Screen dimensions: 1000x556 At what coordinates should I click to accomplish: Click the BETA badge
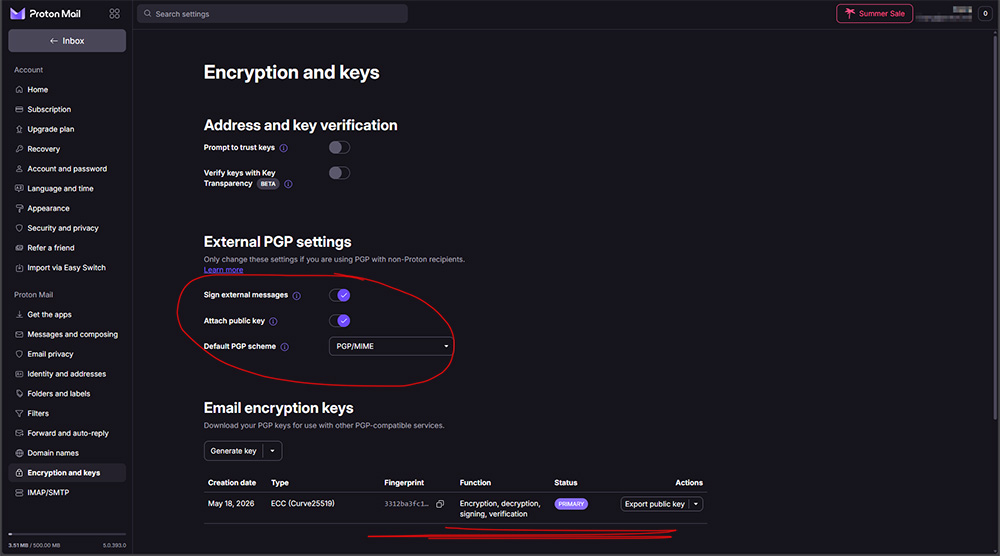pyautogui.click(x=268, y=184)
